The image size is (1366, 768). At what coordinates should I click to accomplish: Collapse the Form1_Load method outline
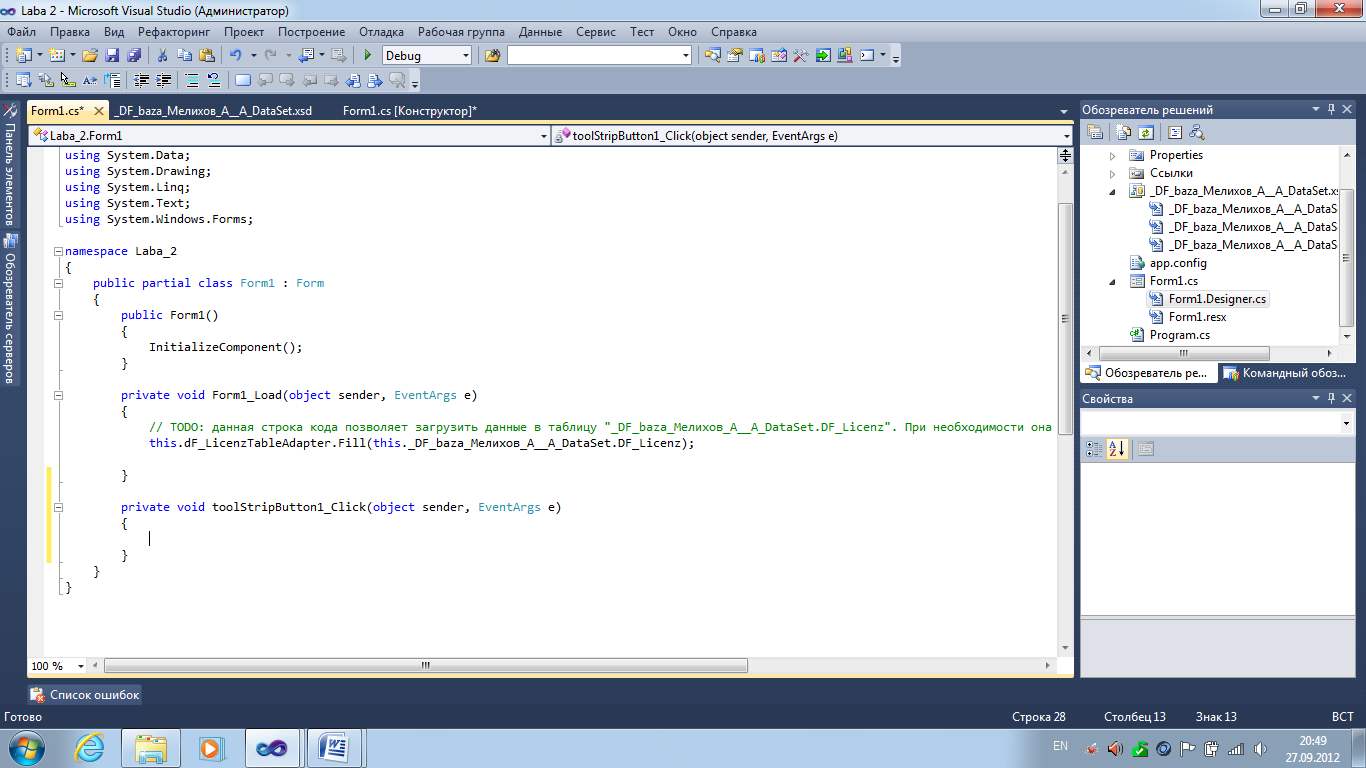pyautogui.click(x=58, y=395)
